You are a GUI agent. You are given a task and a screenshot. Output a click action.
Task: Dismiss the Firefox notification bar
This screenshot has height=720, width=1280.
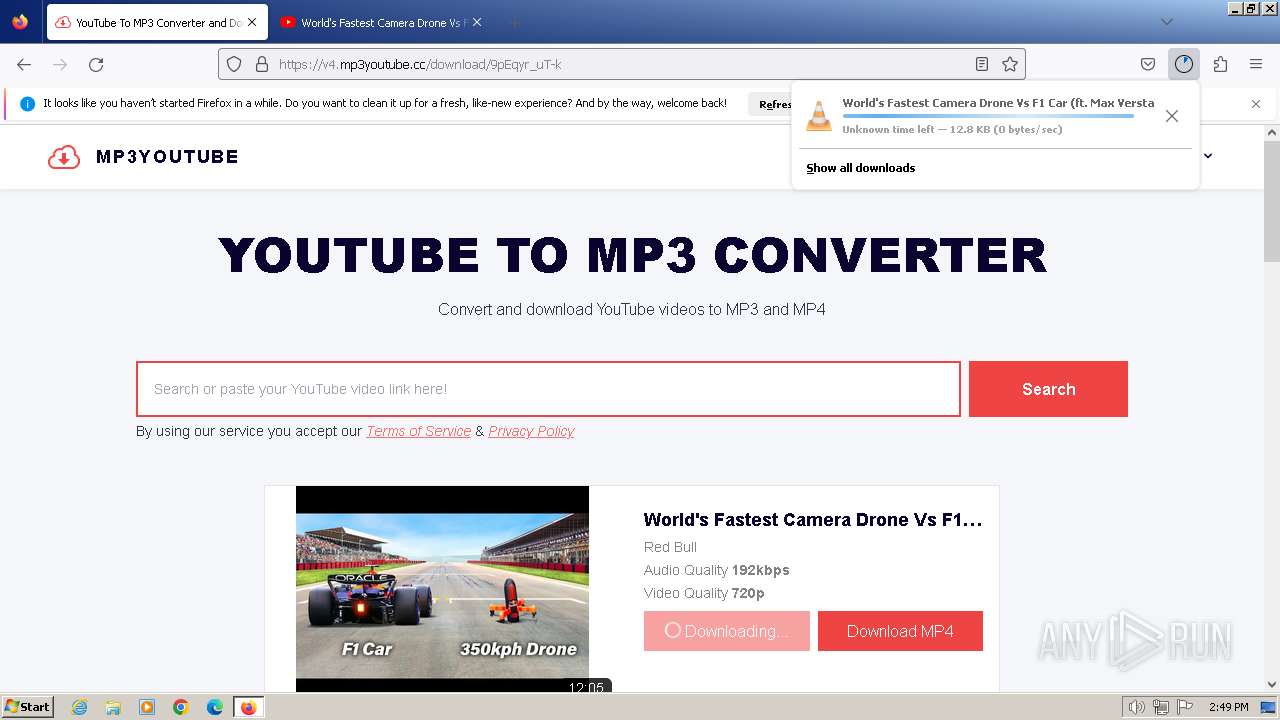coord(1256,104)
